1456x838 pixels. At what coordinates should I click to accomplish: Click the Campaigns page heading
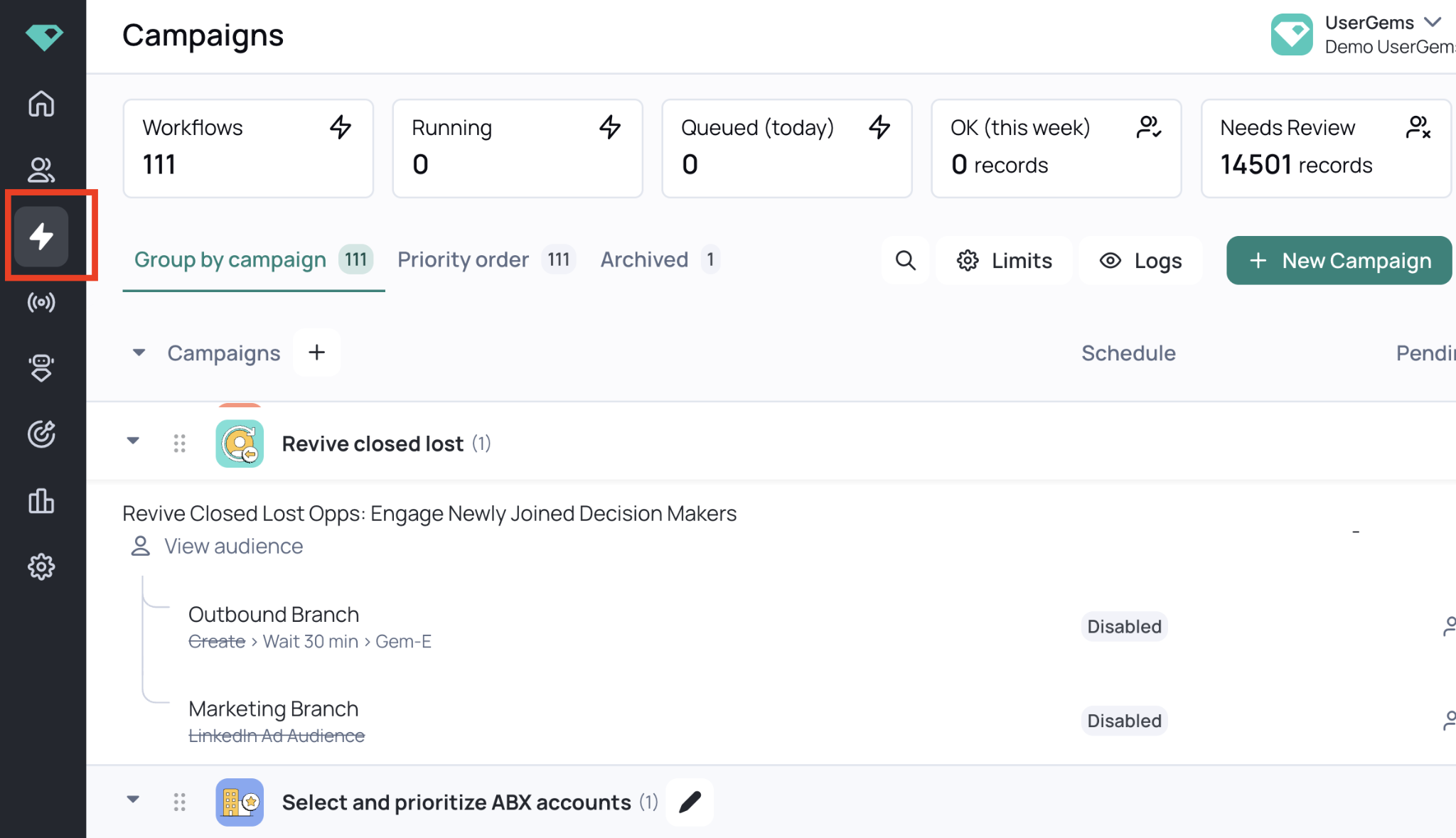(x=203, y=35)
